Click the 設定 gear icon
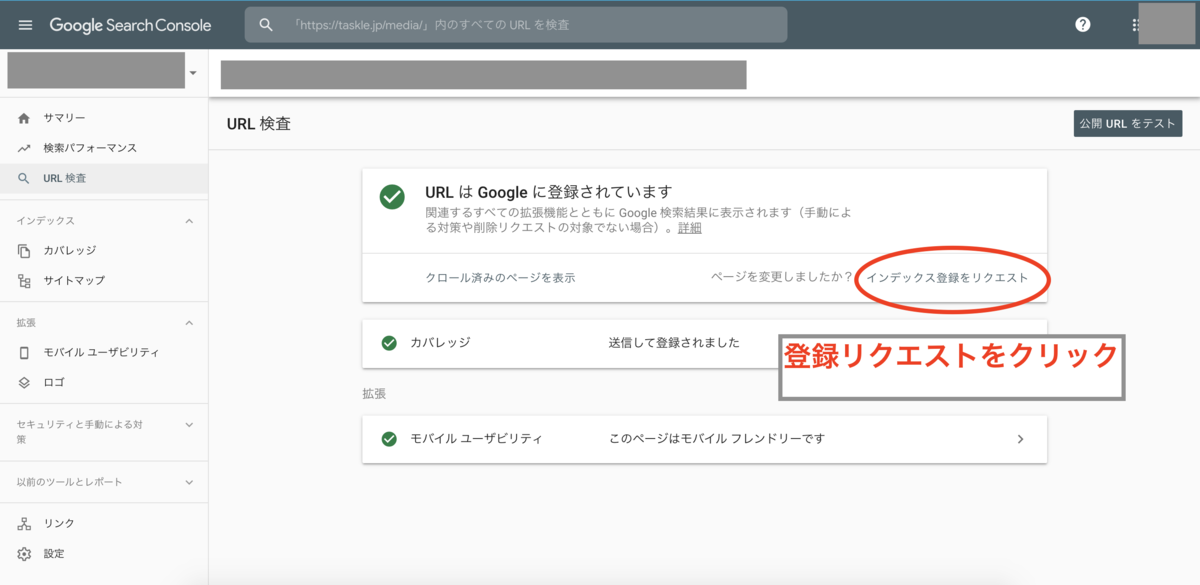This screenshot has height=585, width=1200. click(x=24, y=553)
